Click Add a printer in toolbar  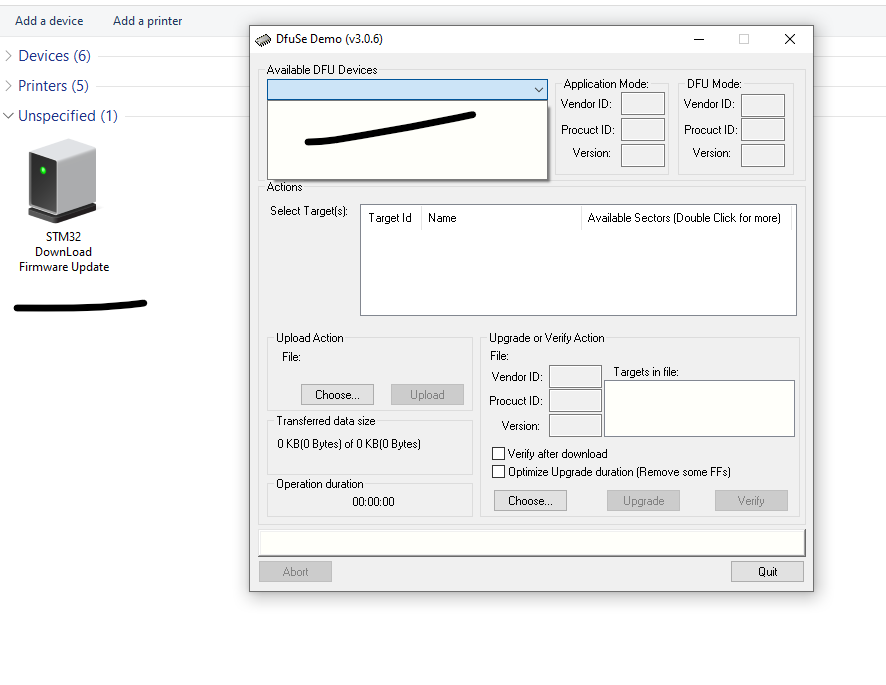coord(147,21)
